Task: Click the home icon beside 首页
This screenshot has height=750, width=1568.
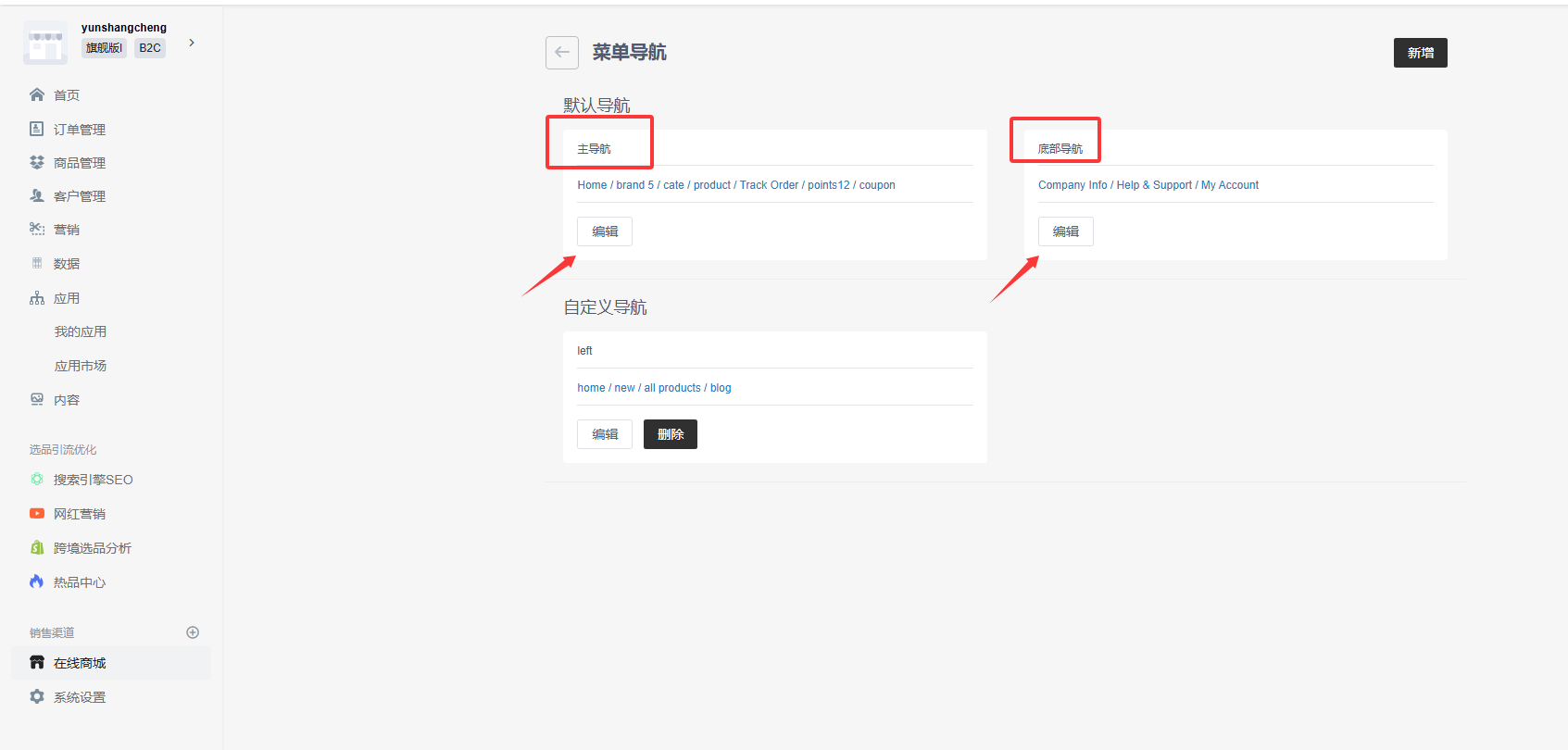Action: pyautogui.click(x=37, y=94)
